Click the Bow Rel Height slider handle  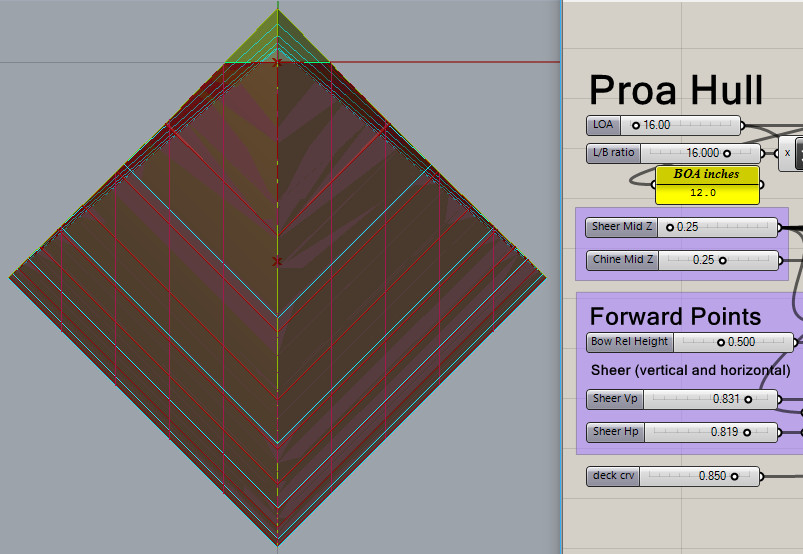click(721, 343)
